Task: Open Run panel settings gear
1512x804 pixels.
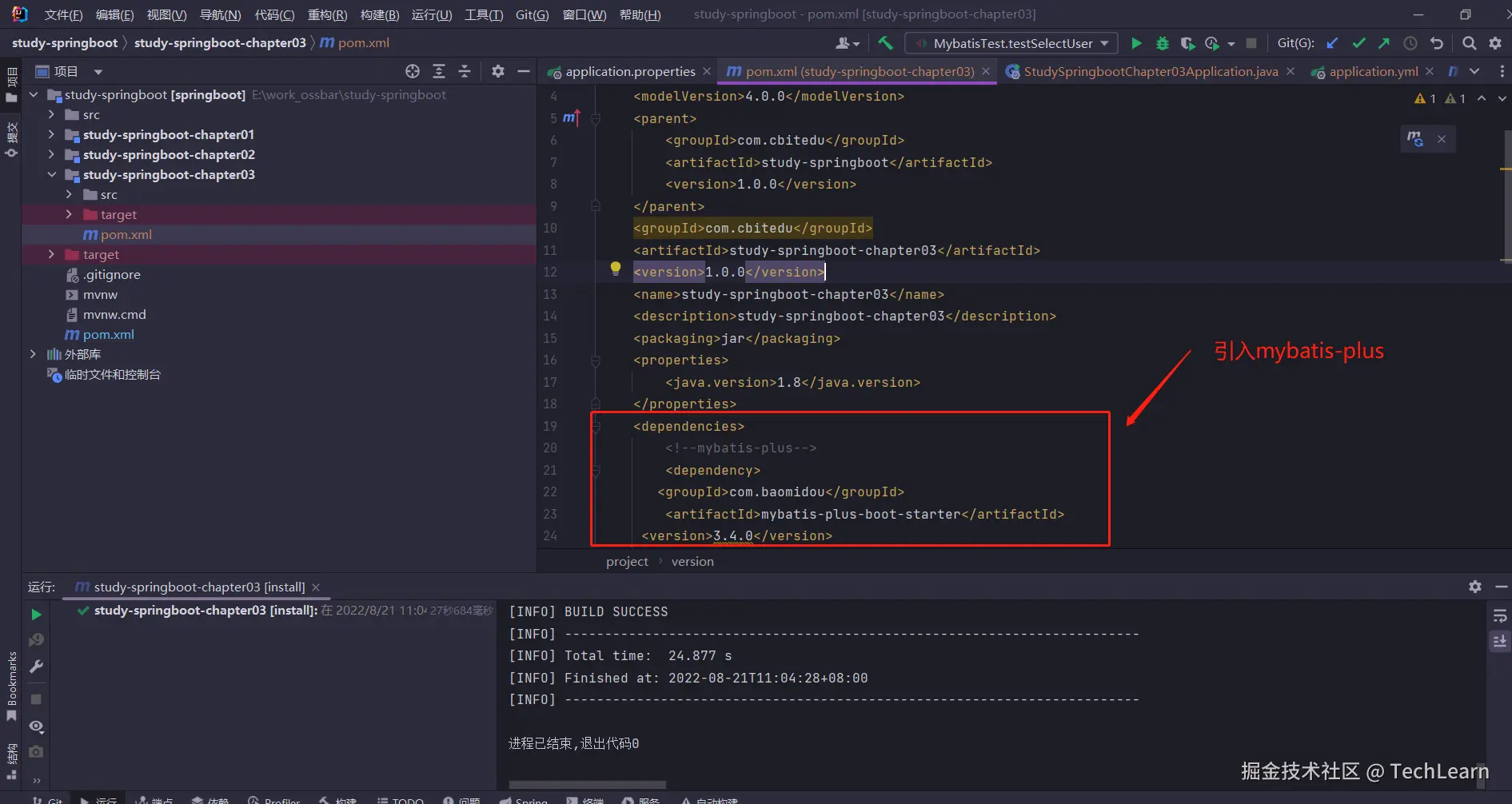Action: click(1475, 587)
